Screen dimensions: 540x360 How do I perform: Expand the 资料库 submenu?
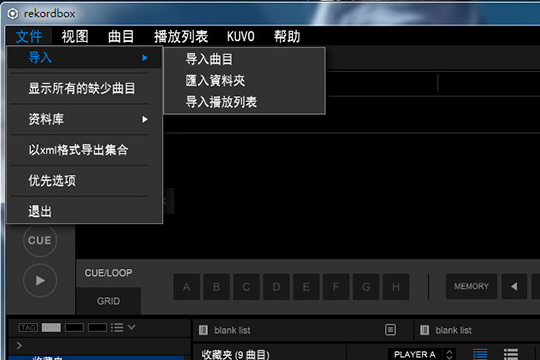84,119
